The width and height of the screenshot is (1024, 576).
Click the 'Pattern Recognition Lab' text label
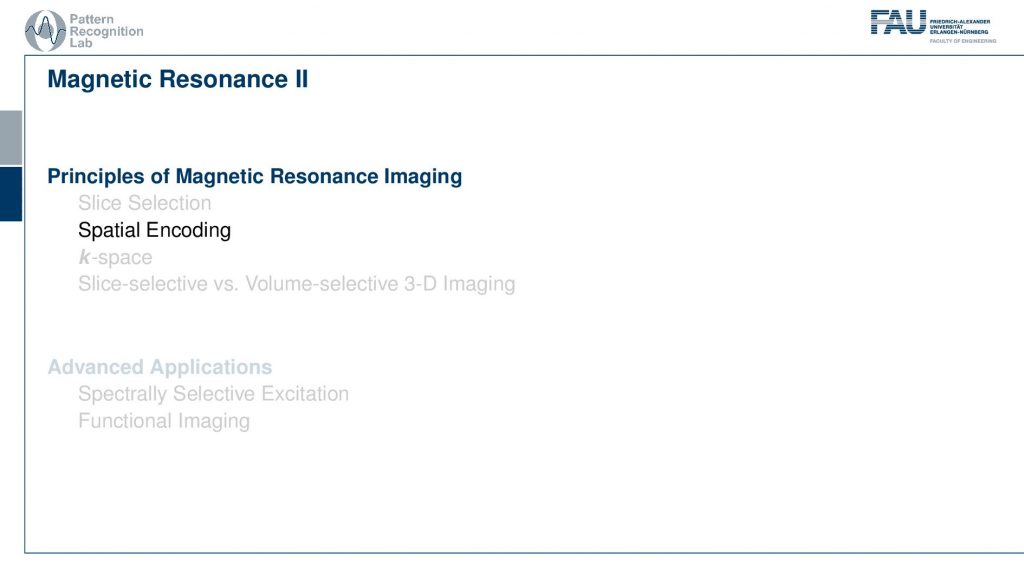point(106,31)
